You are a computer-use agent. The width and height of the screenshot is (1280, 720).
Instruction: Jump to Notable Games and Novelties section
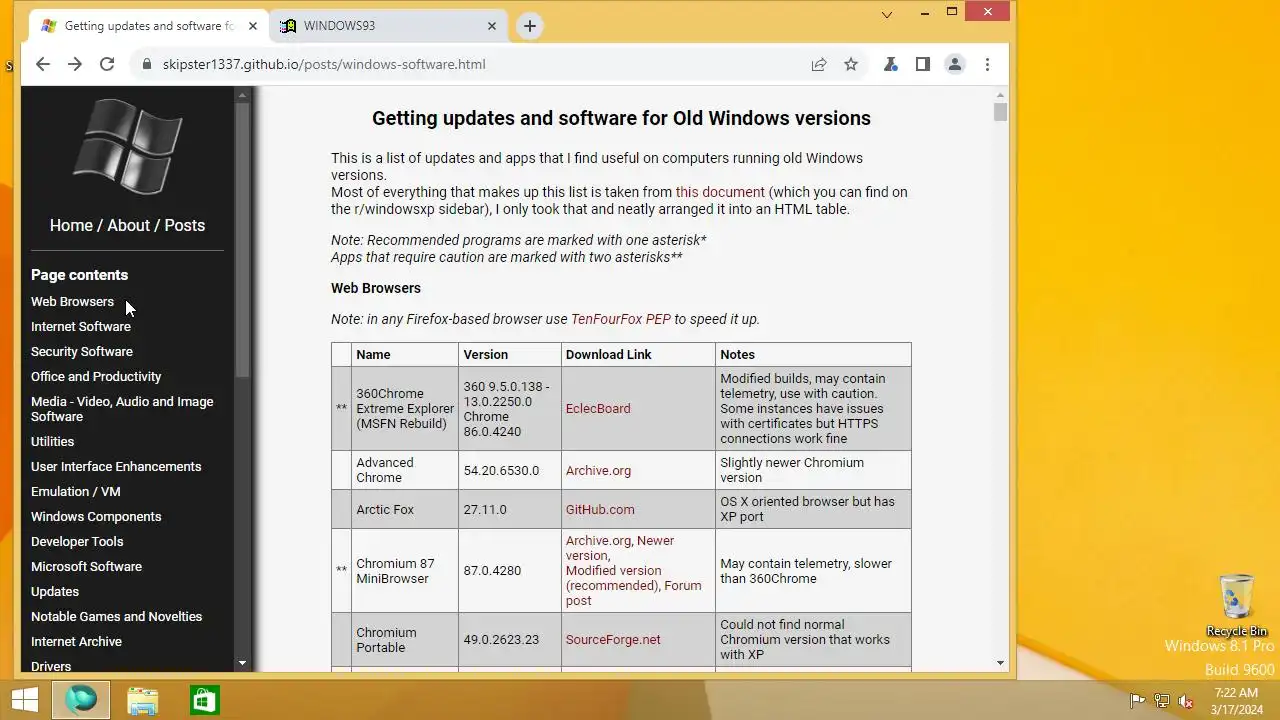click(x=116, y=616)
